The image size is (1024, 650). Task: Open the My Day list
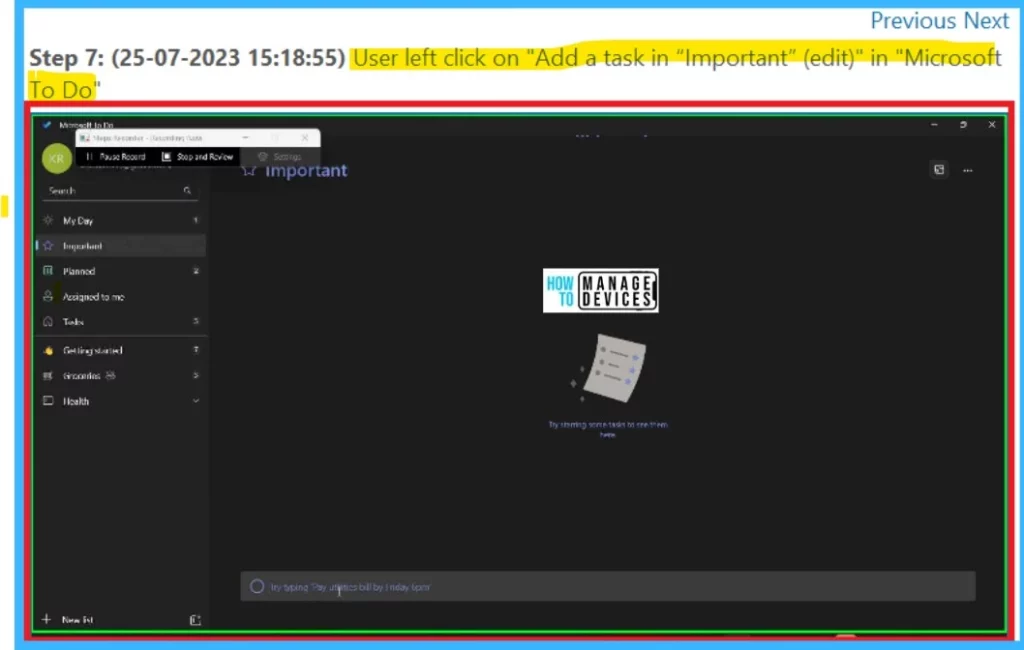coord(121,221)
